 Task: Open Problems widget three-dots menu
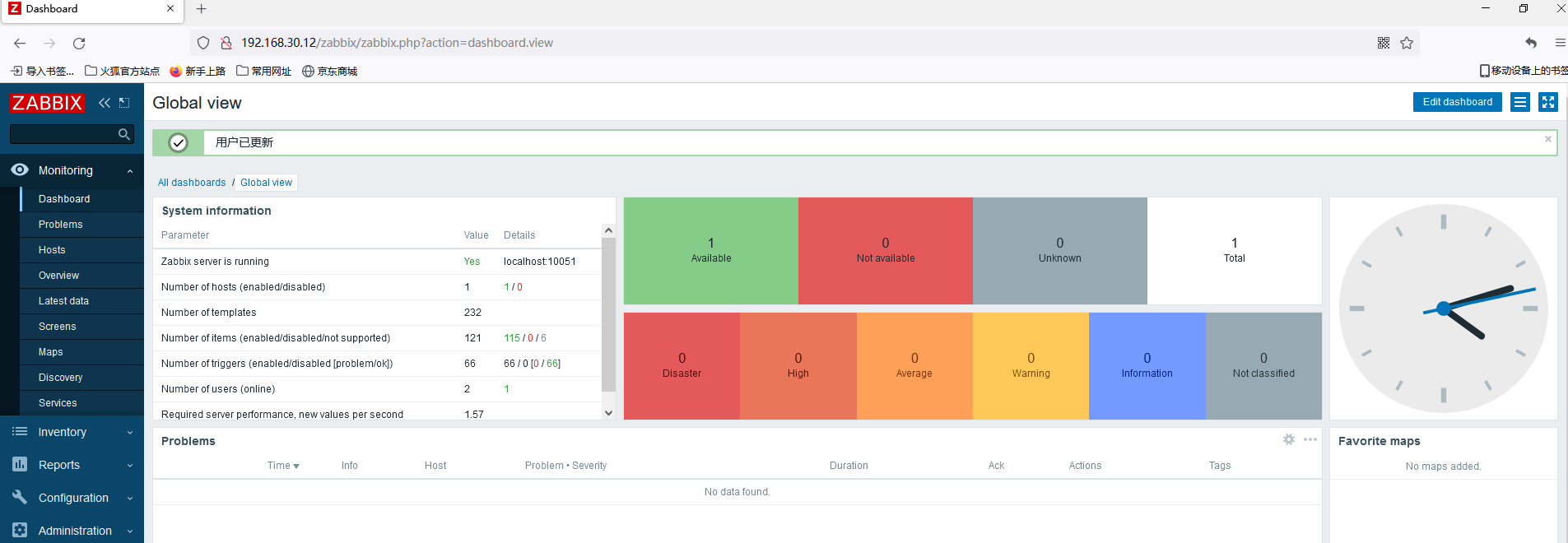point(1310,439)
